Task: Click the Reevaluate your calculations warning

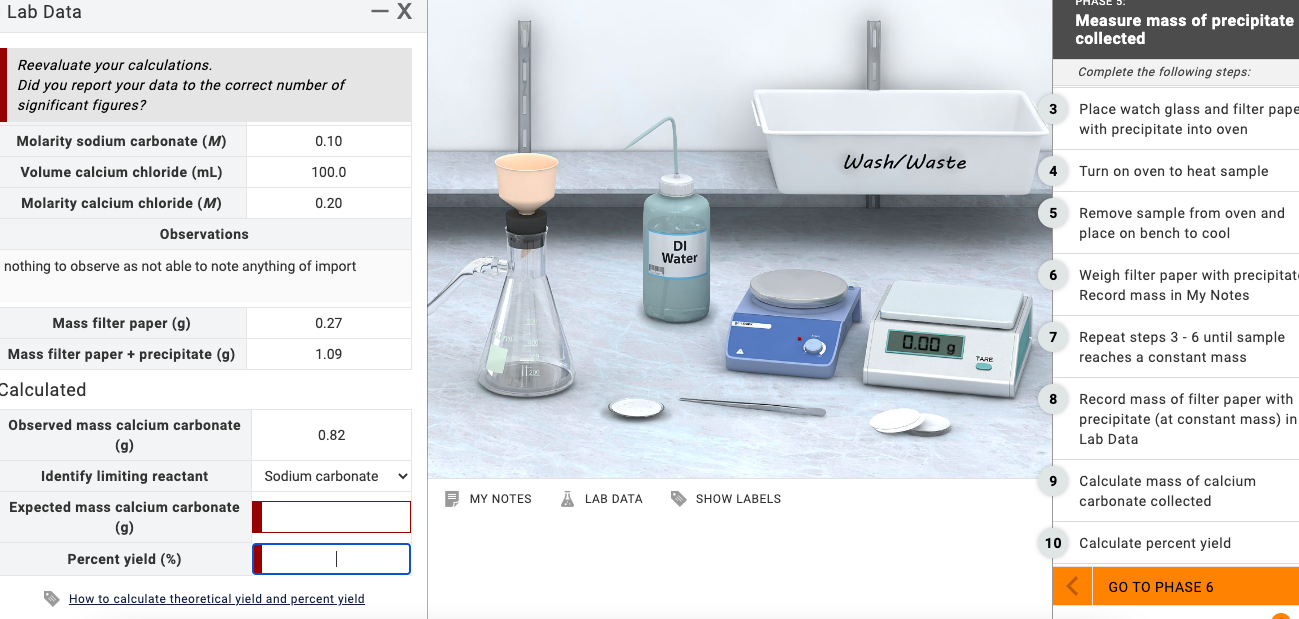Action: pyautogui.click(x=208, y=85)
